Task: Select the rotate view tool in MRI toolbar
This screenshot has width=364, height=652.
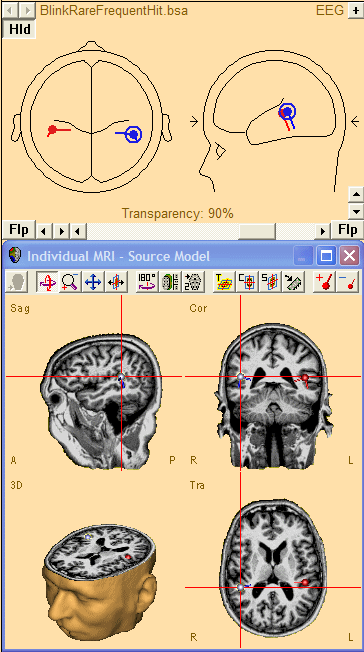Action: click(x=47, y=282)
